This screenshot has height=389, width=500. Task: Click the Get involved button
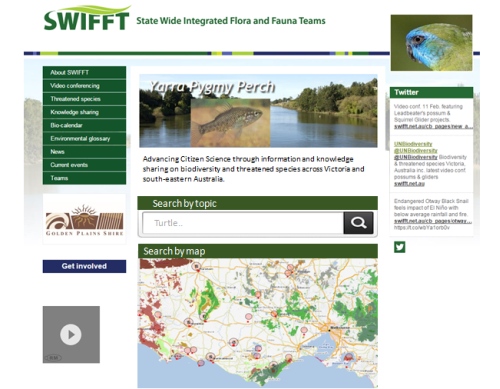click(84, 266)
